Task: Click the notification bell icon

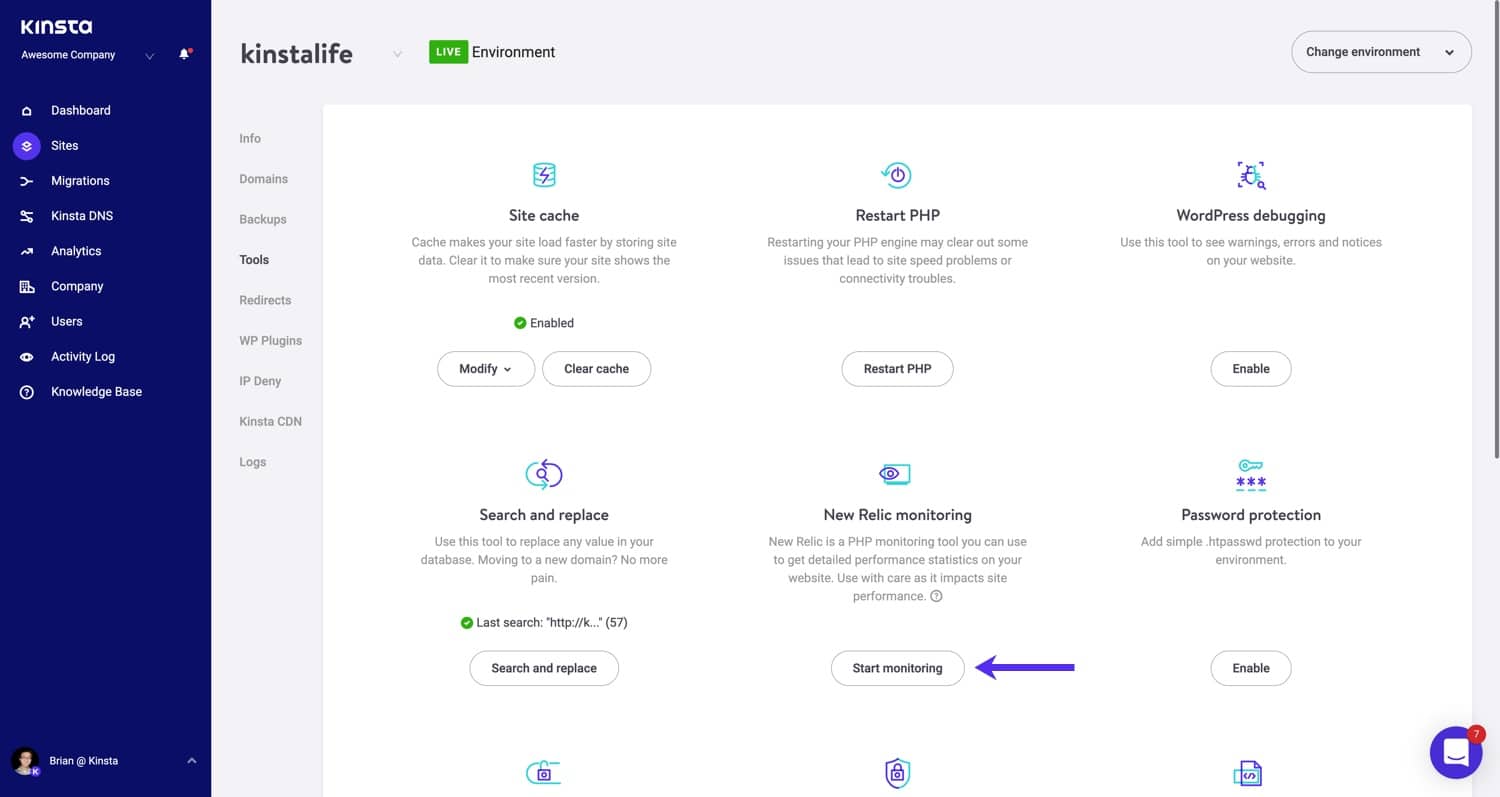Action: [184, 54]
